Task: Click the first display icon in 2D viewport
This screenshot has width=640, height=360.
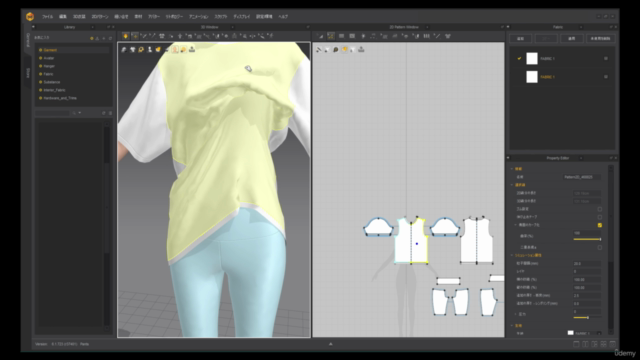Action: [319, 49]
